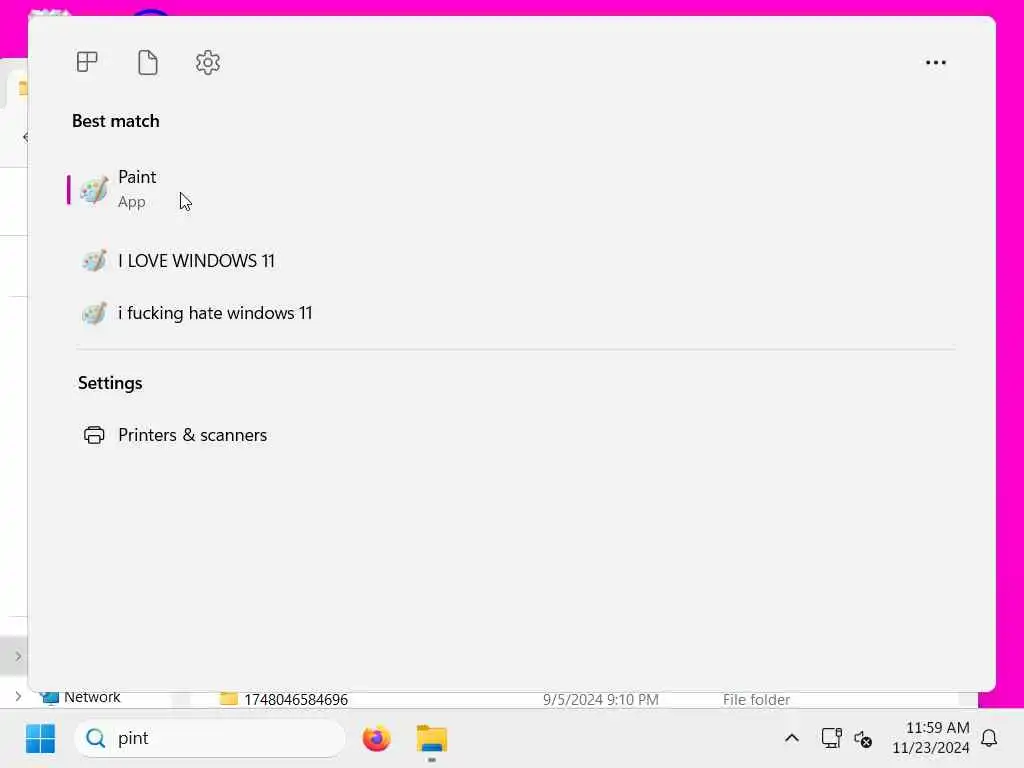Open the clock showing 11:59 AM

tap(931, 737)
